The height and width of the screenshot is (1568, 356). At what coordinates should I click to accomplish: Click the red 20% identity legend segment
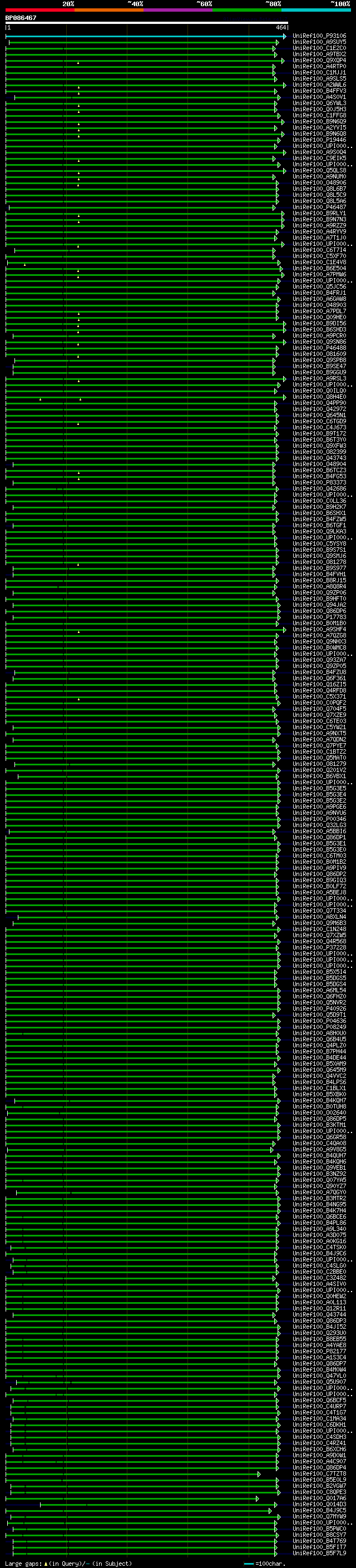pos(40,10)
